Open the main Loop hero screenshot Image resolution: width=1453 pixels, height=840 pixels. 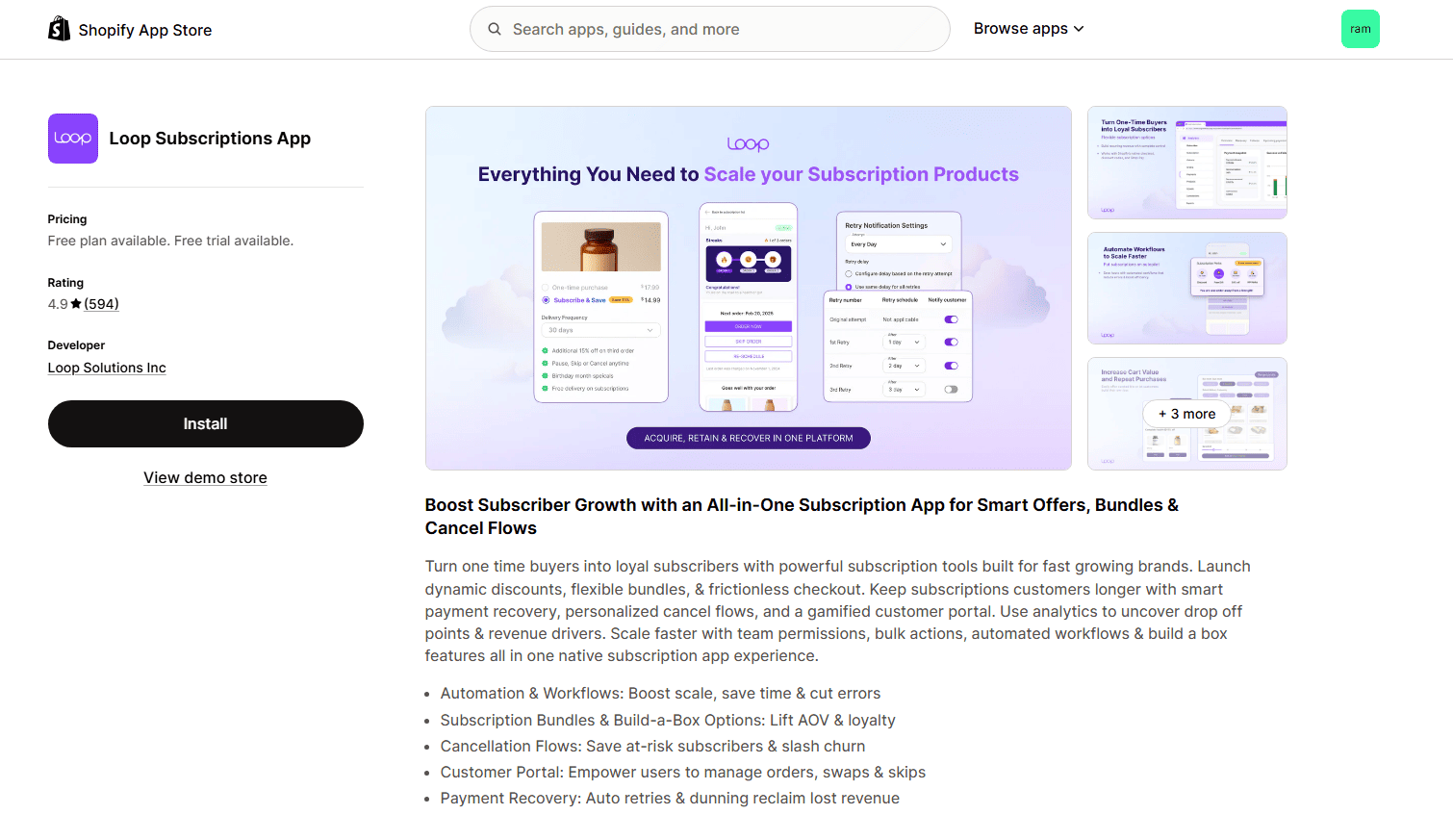coord(749,288)
